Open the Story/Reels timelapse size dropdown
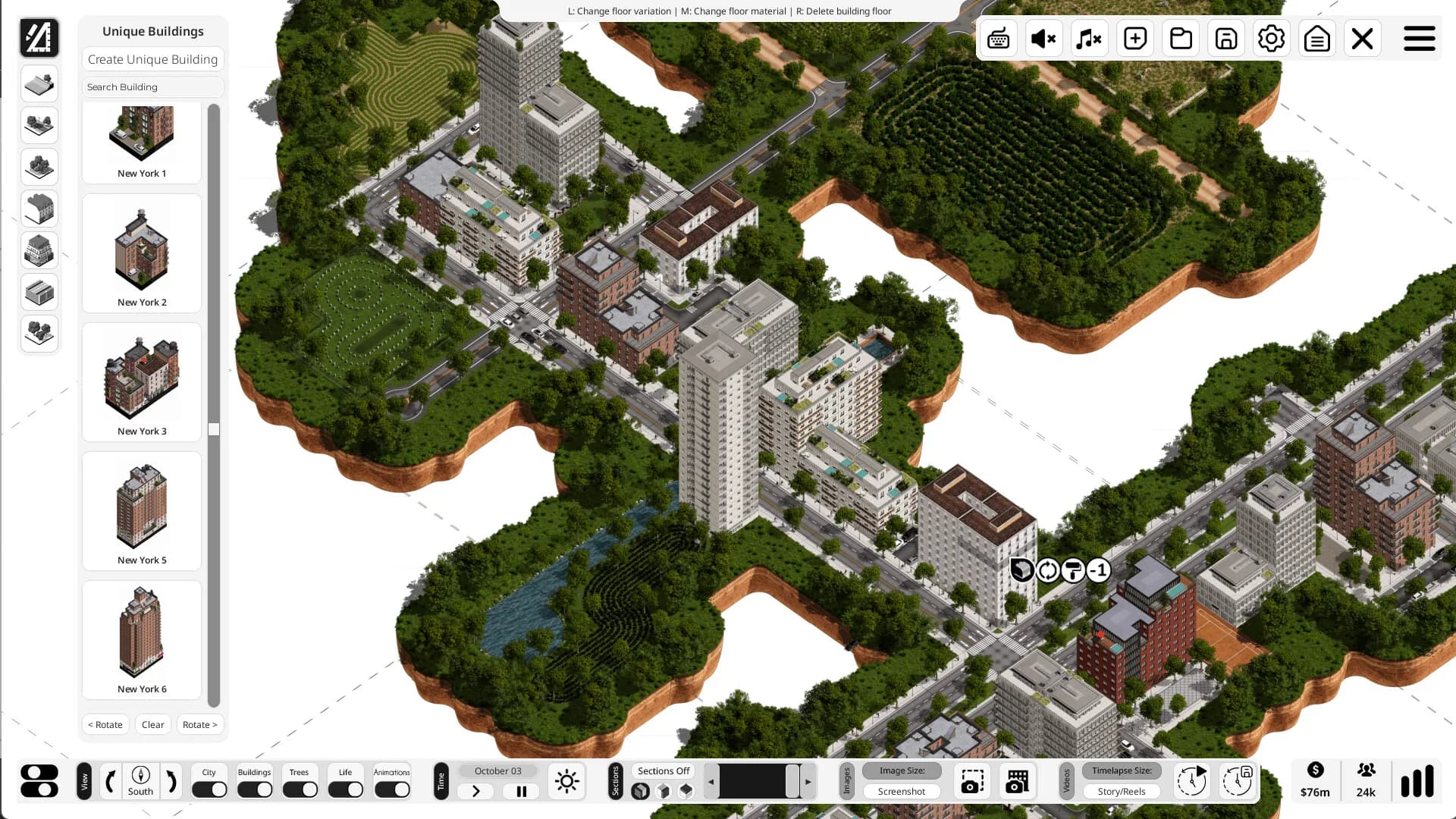The width and height of the screenshot is (1456, 819). point(1122,791)
